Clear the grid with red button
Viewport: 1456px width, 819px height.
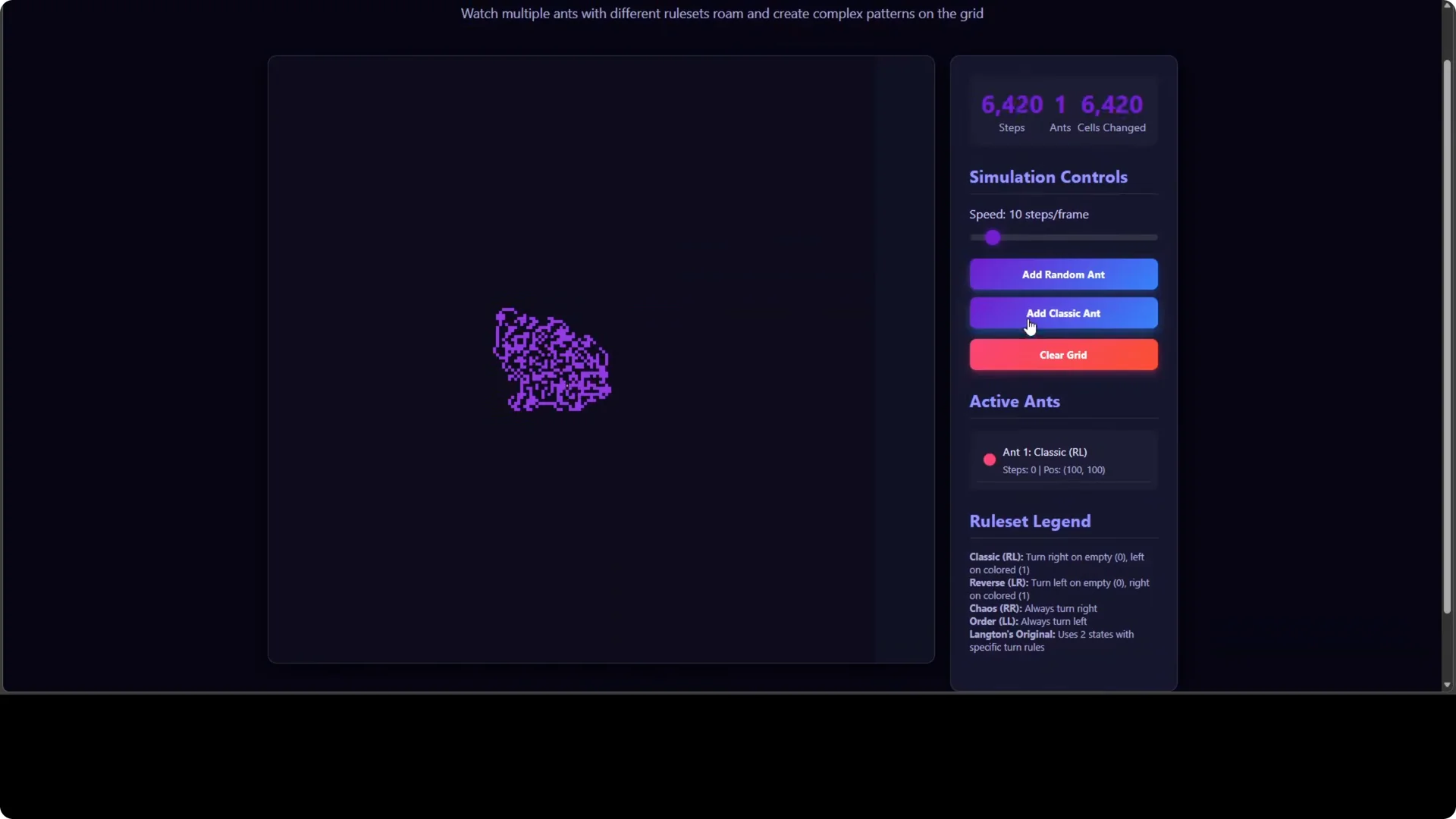click(x=1063, y=355)
